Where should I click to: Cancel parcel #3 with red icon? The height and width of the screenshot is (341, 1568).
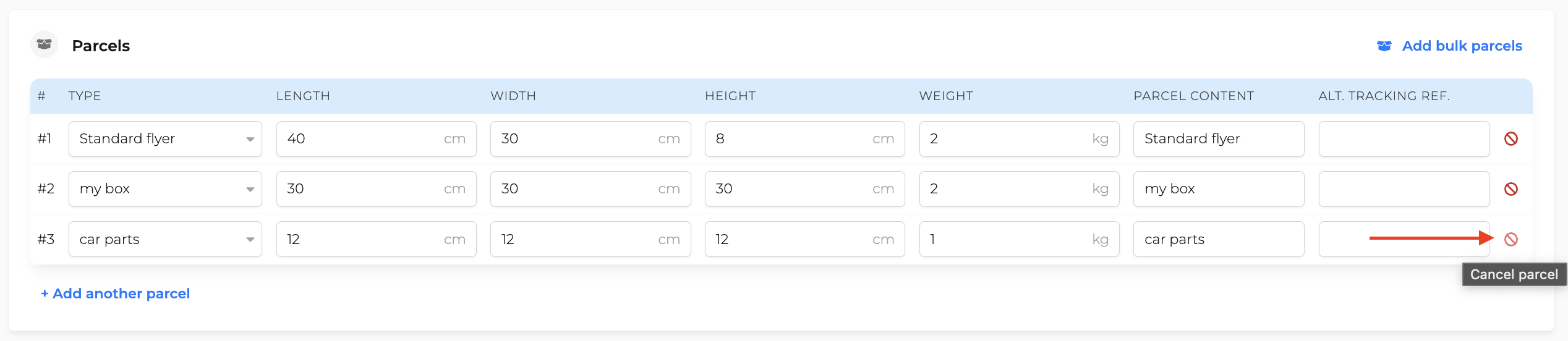pyautogui.click(x=1510, y=239)
